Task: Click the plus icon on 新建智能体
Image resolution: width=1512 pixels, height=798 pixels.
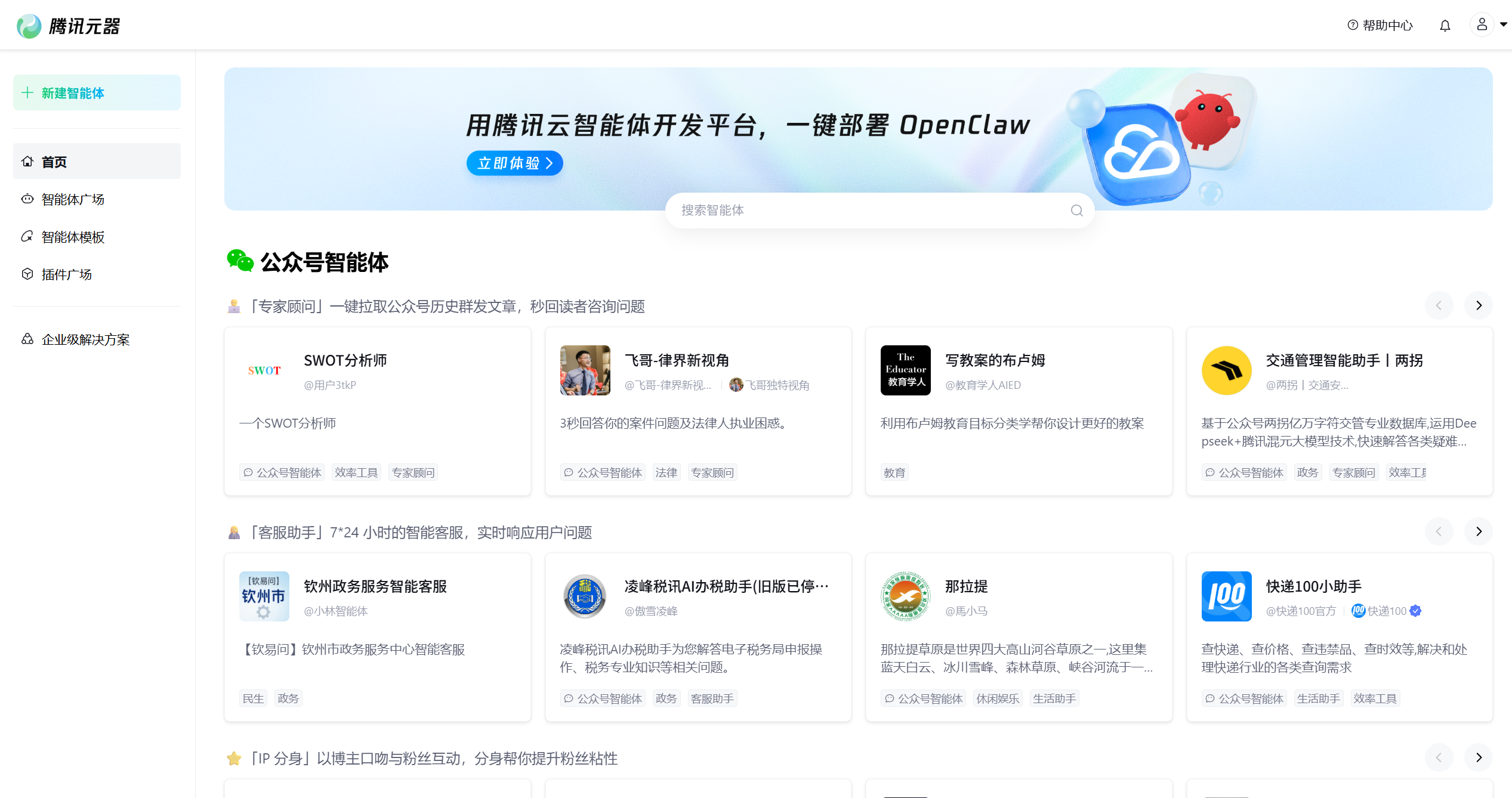Action: point(27,92)
